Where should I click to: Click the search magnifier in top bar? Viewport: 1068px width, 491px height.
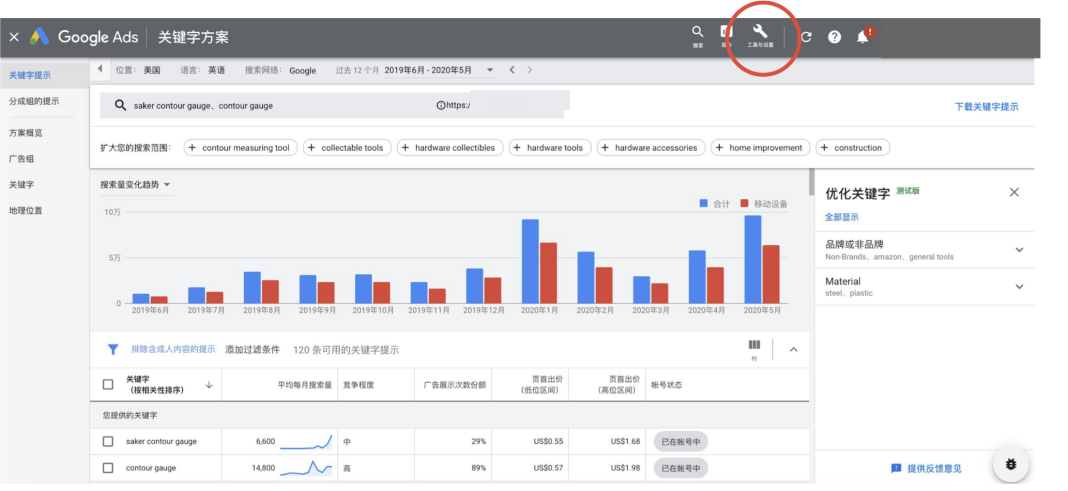[x=698, y=33]
